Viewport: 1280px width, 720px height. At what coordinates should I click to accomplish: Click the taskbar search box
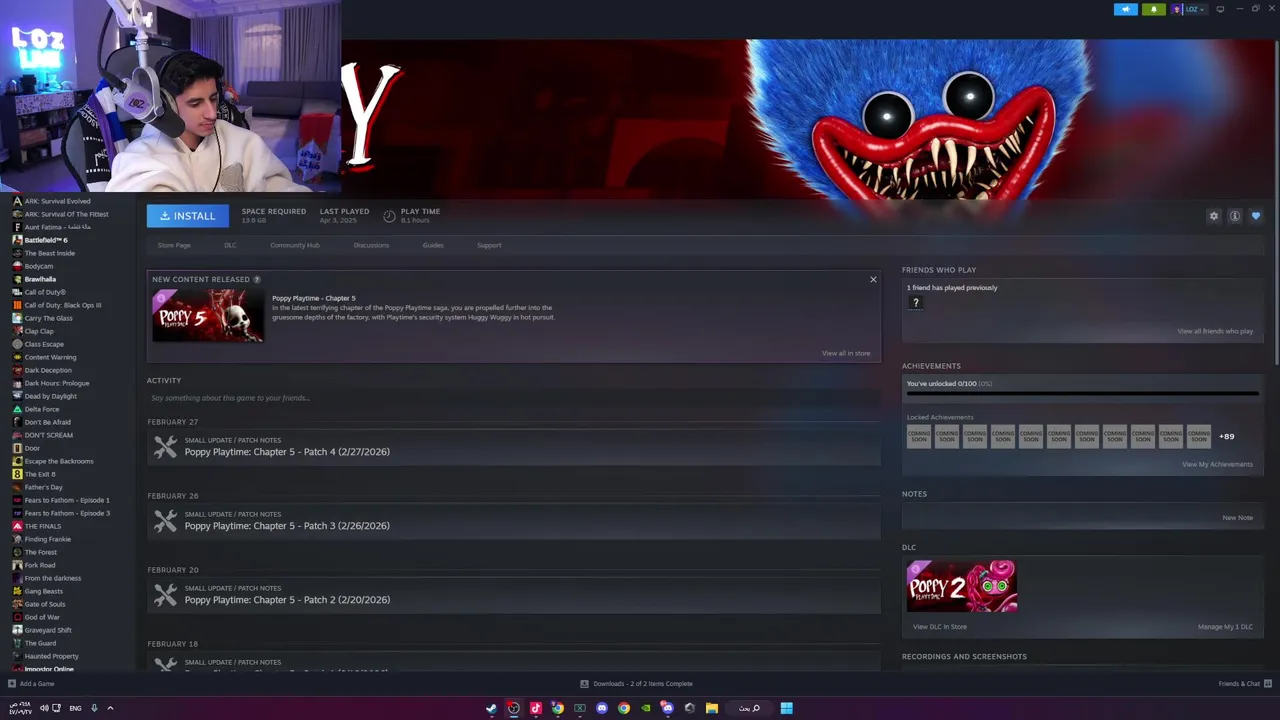[x=749, y=708]
